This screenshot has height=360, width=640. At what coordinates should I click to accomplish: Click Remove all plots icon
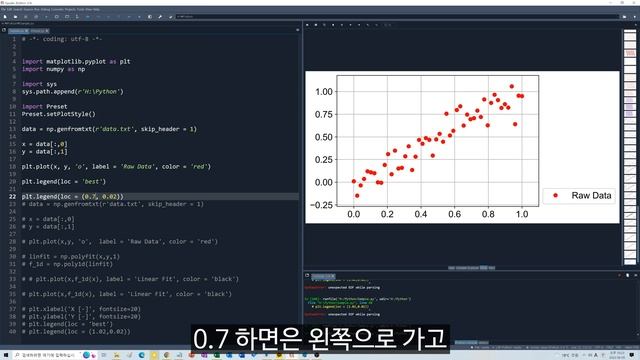(342, 25)
